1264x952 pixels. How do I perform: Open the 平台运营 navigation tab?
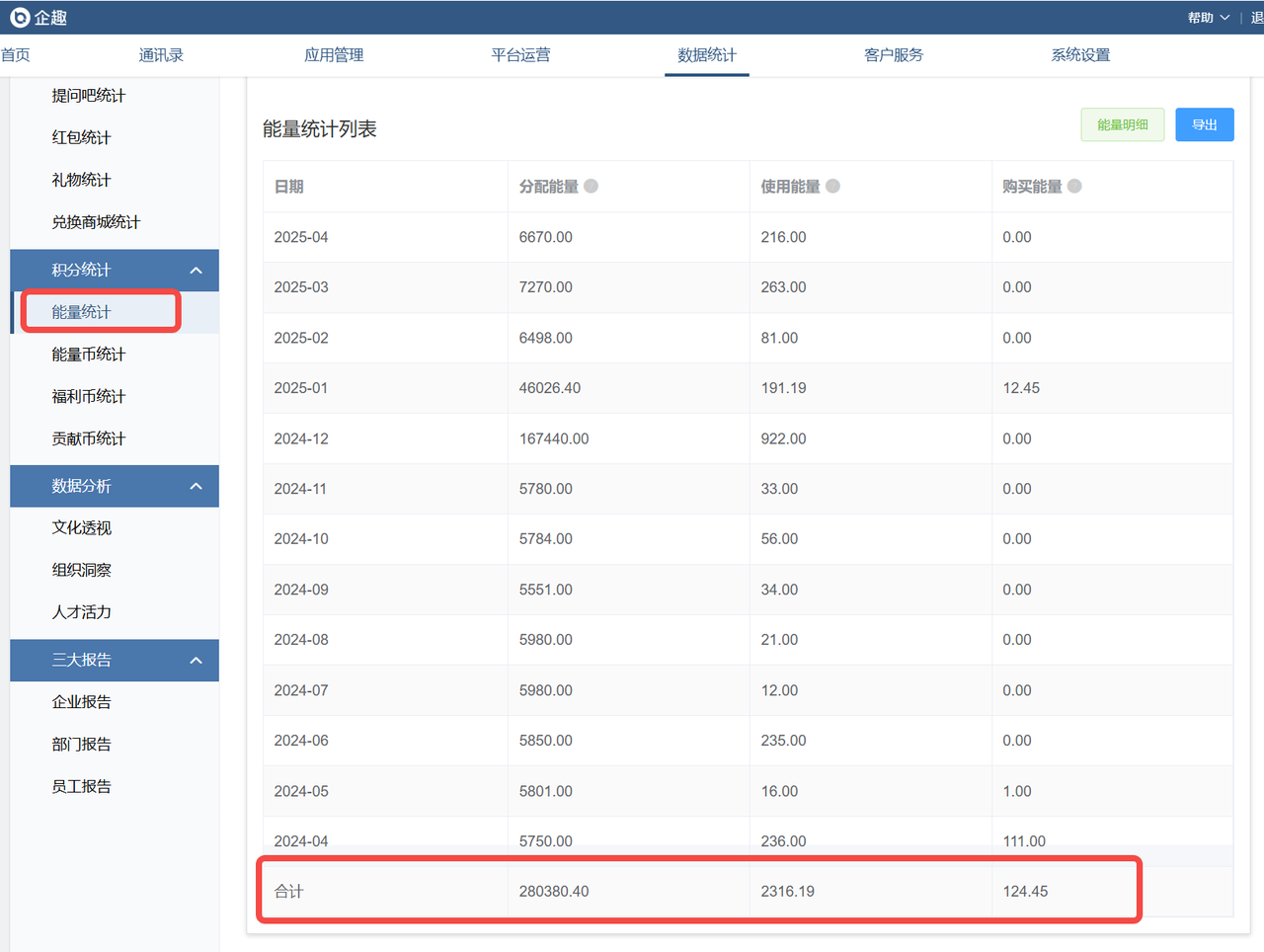pos(520,55)
